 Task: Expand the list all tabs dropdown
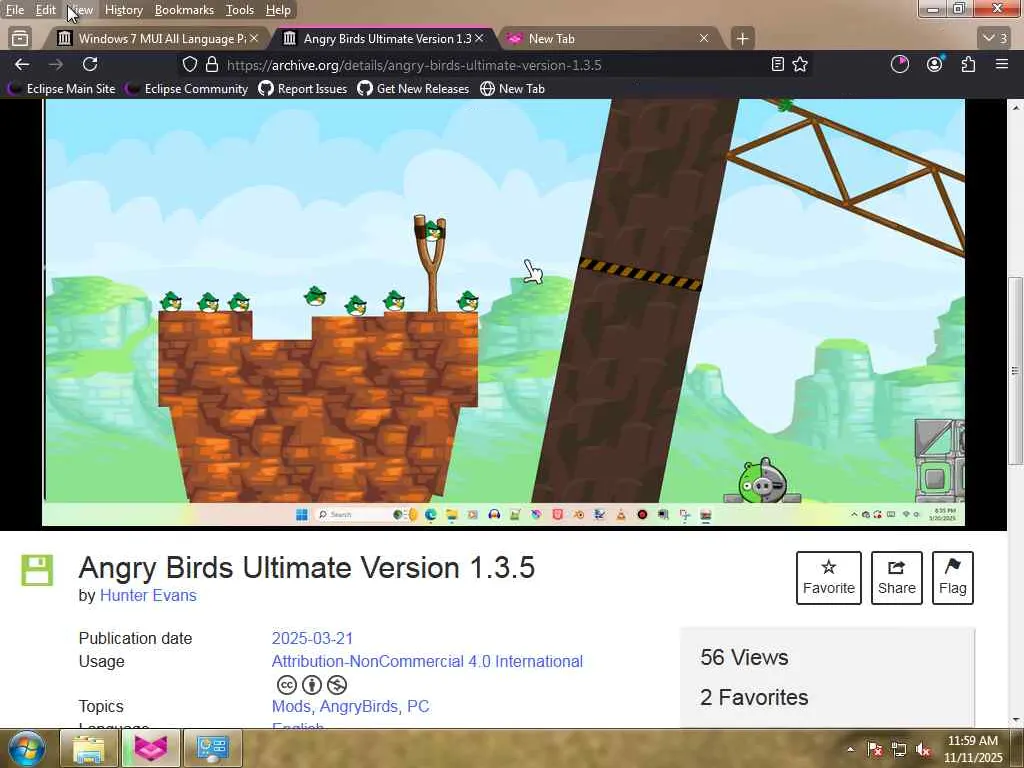point(995,39)
